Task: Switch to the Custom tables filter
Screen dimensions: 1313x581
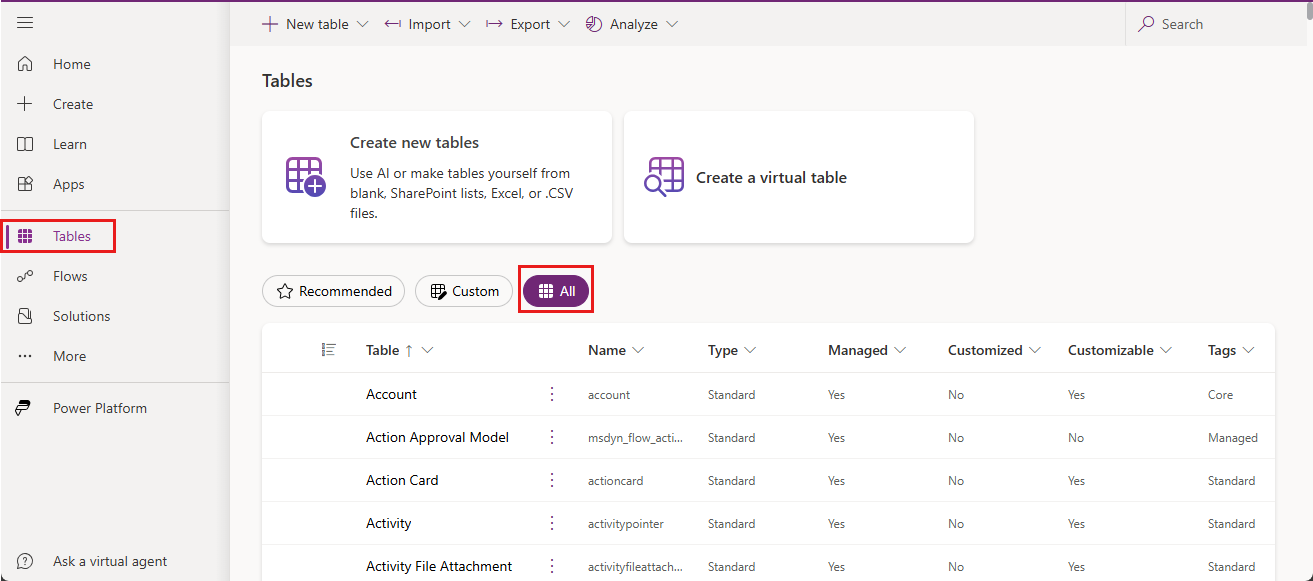Action: tap(464, 291)
